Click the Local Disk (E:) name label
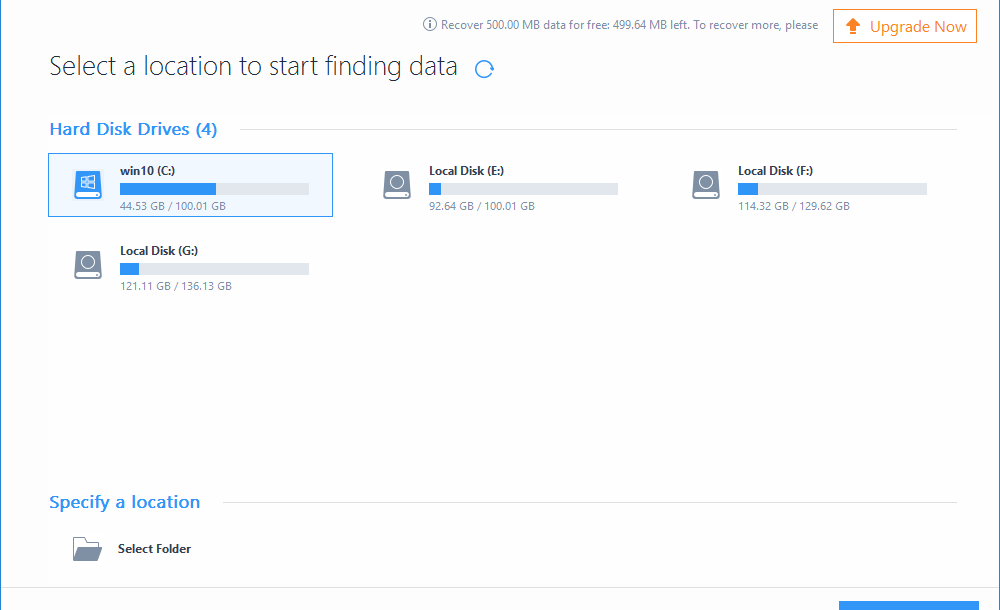Image resolution: width=1000 pixels, height=610 pixels. 466,171
